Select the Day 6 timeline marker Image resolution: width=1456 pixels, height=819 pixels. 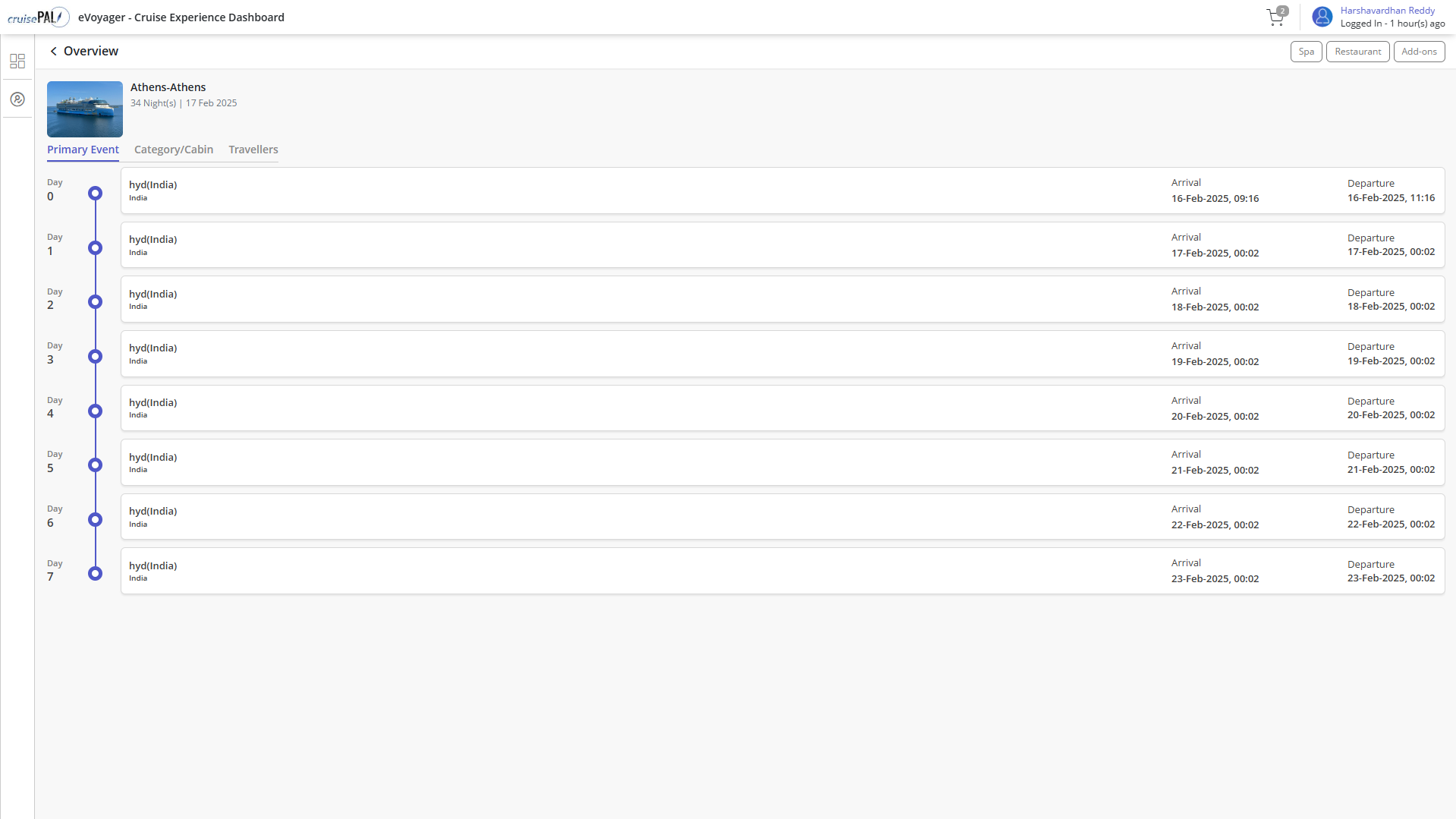(x=95, y=519)
